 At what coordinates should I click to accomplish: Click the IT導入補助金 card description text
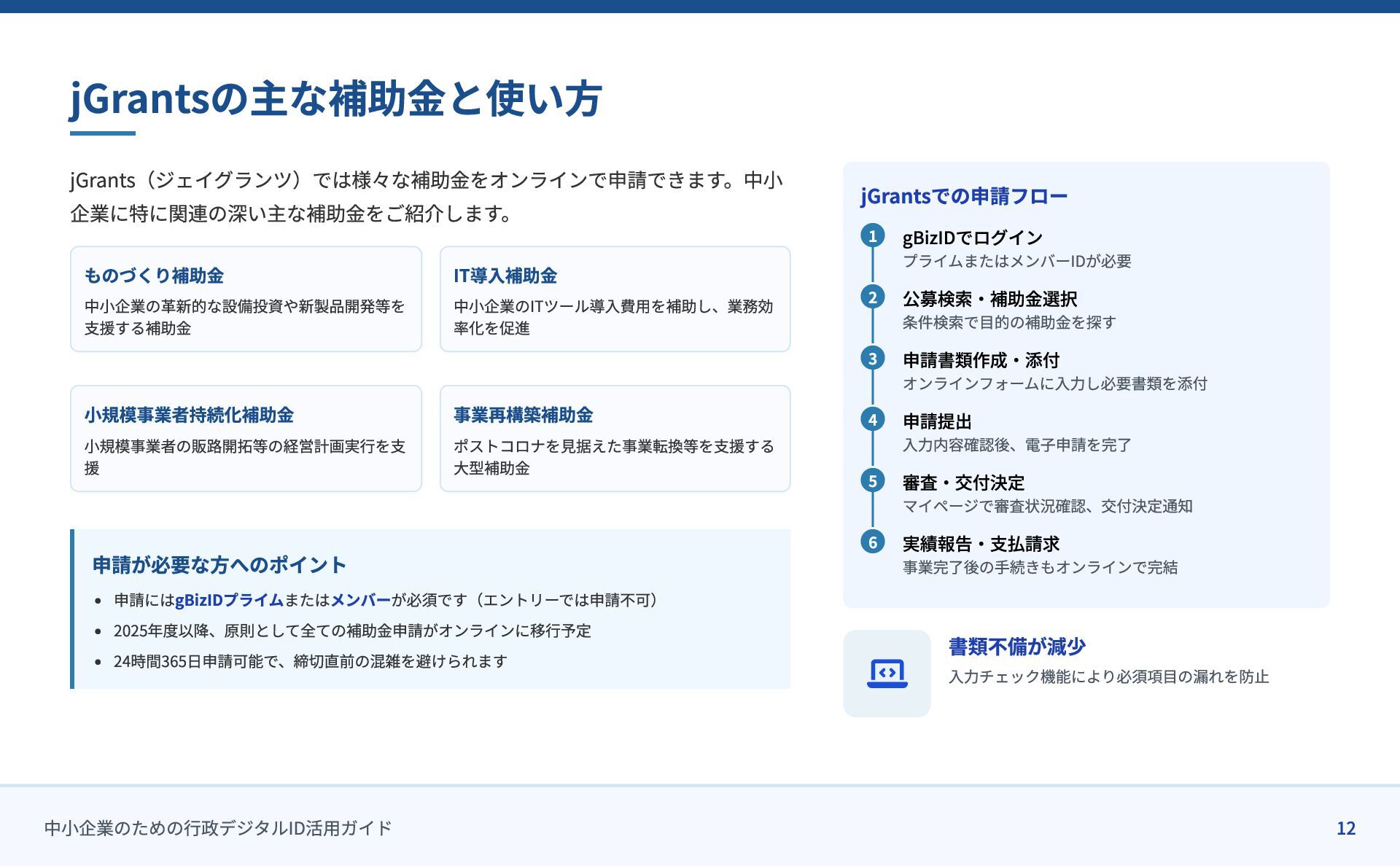point(613,317)
